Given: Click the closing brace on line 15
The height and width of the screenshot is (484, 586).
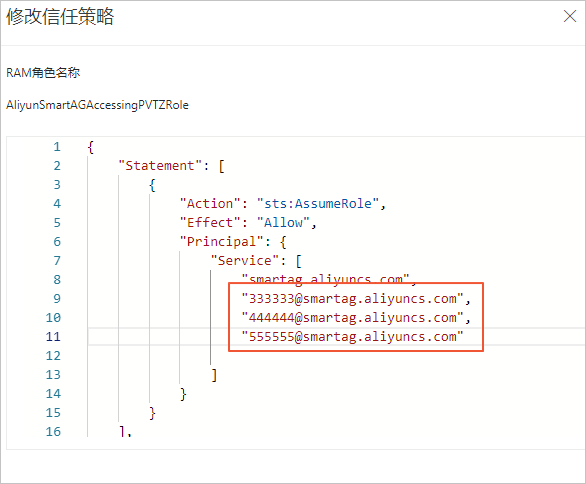Looking at the screenshot, I should click(152, 413).
